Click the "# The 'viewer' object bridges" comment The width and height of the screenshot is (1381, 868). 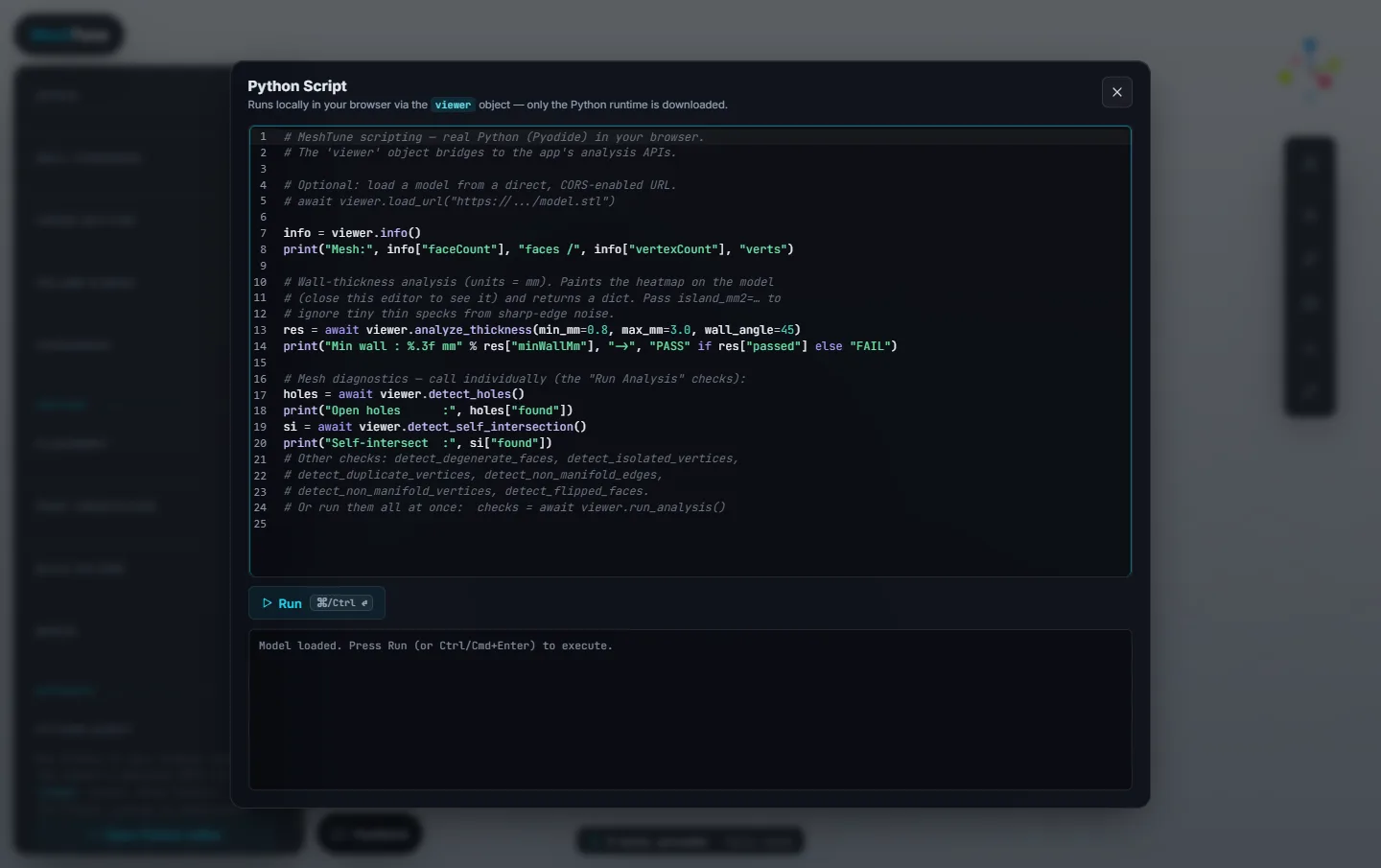pos(480,152)
